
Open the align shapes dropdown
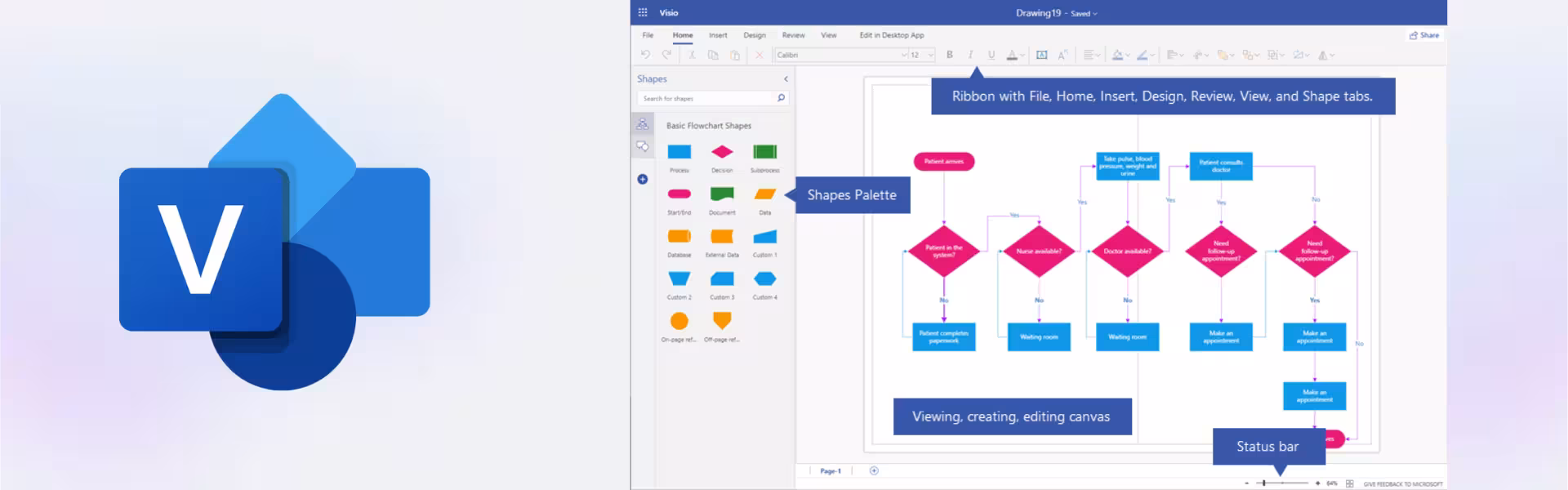point(1175,55)
